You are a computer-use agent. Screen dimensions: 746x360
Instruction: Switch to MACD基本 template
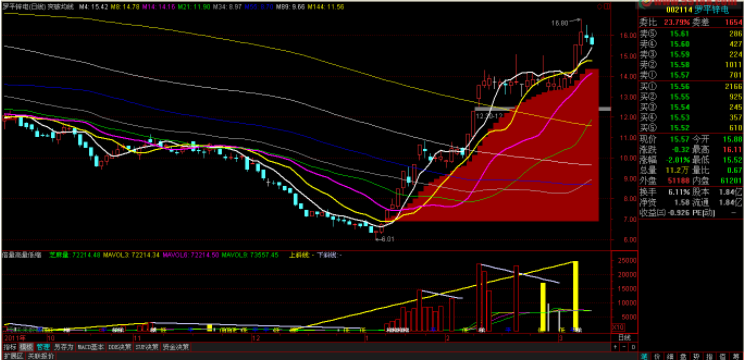pyautogui.click(x=91, y=347)
